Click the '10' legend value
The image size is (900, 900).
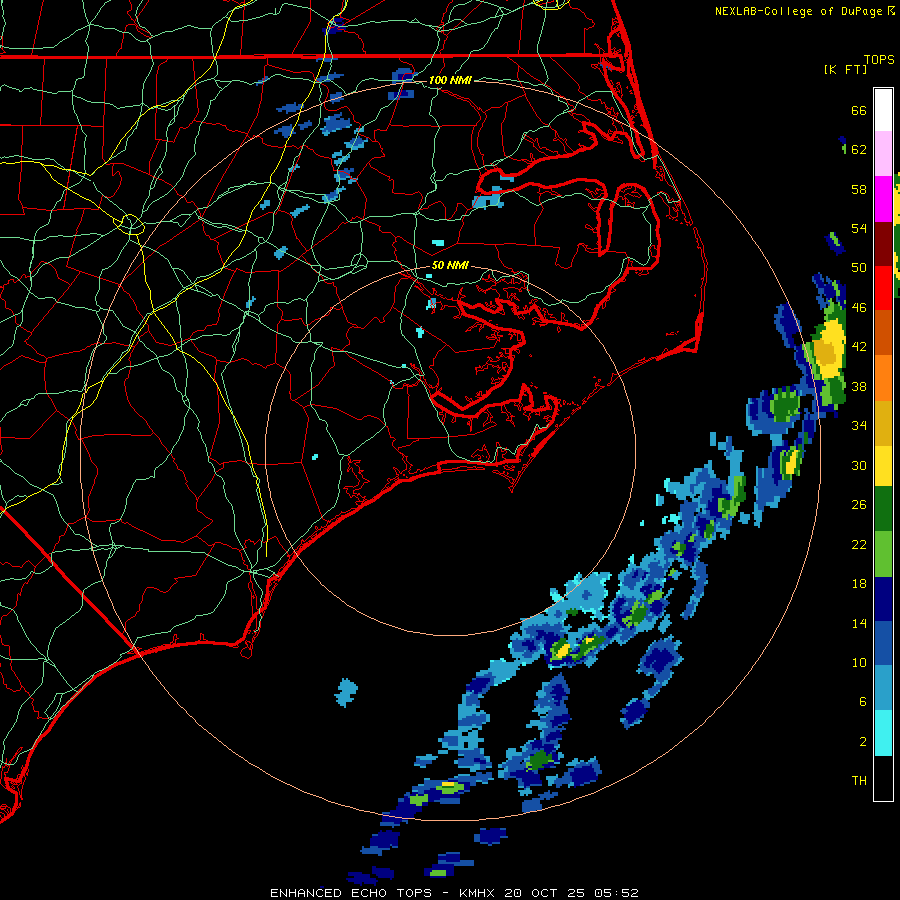point(859,662)
